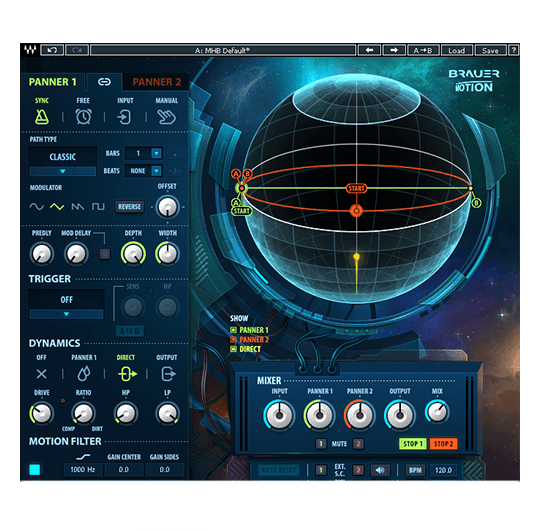Select Output dynamics routing icon
Viewport: 541px width, 530px height.
[x=168, y=374]
